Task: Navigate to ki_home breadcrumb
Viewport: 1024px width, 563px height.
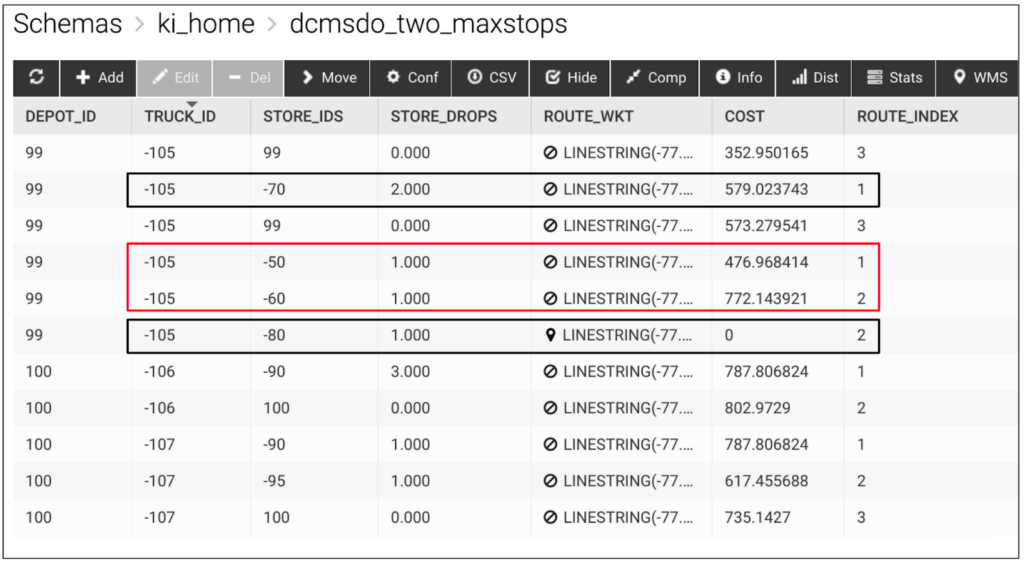Action: click(206, 24)
